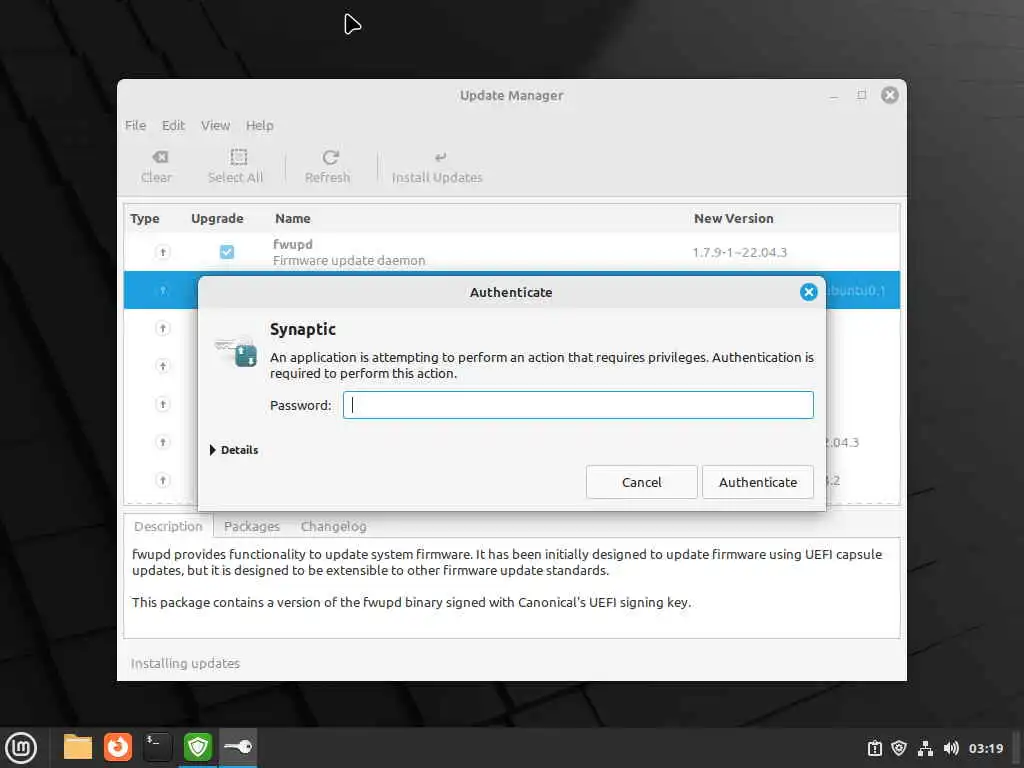The image size is (1024, 768).
Task: Click the Authenticate button
Action: click(758, 482)
